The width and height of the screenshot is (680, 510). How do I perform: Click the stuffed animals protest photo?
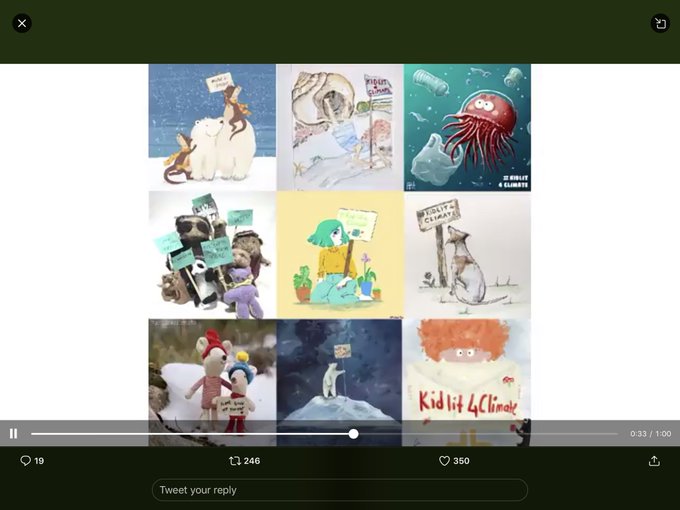click(212, 255)
